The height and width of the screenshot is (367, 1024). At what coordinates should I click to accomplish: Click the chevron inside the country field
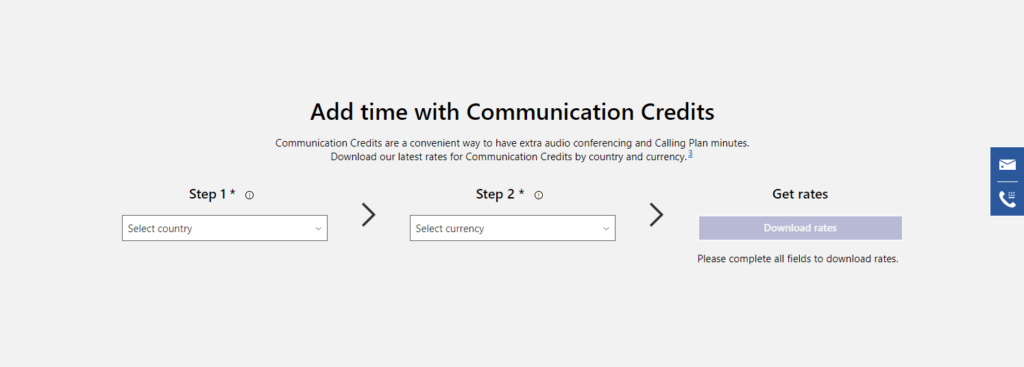[x=318, y=229]
